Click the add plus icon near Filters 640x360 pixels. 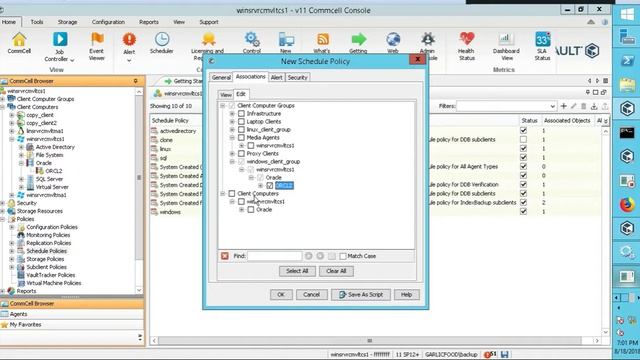point(564,106)
